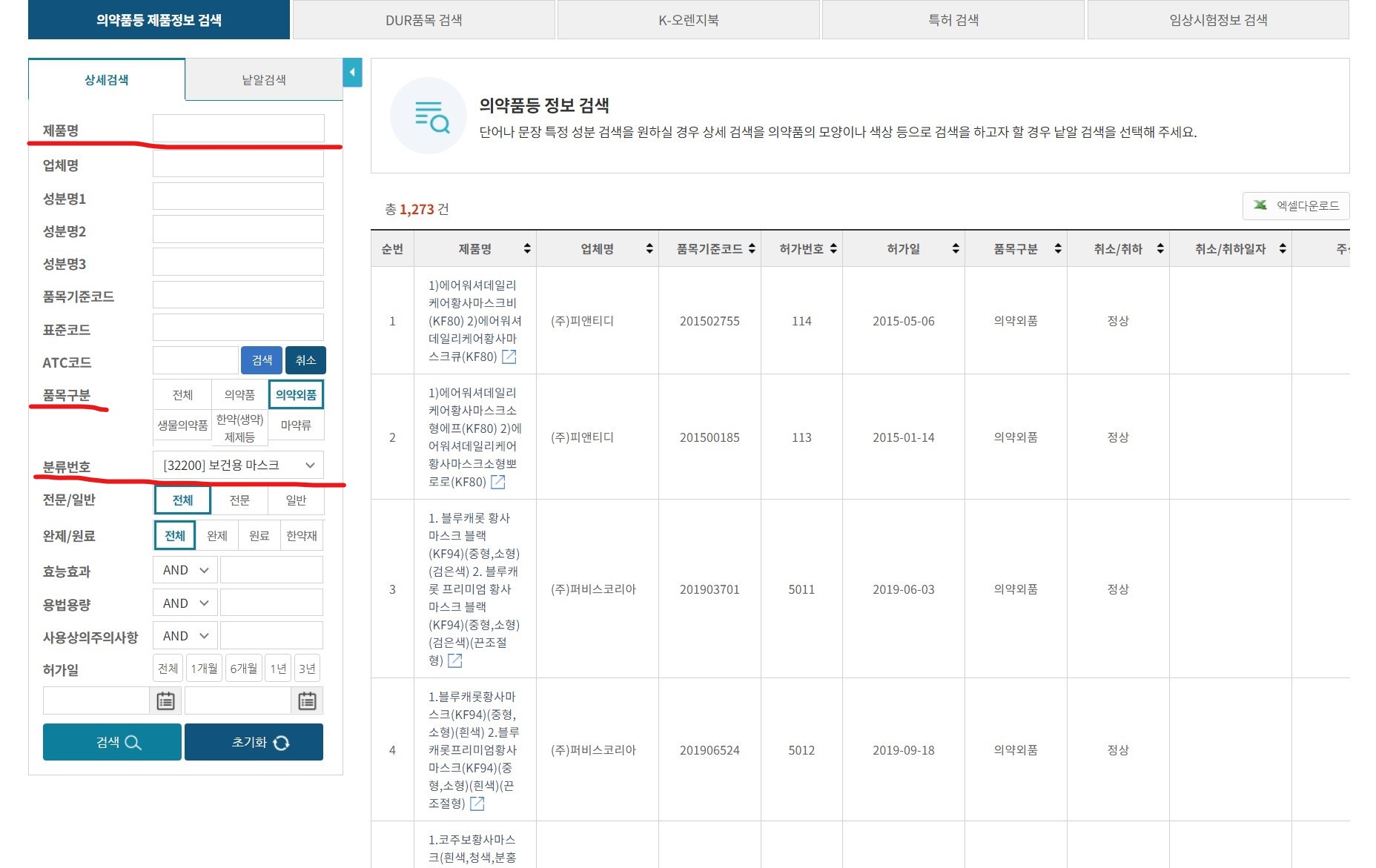1376x868 pixels.
Task: Click the teal 검색 button at panel bottom
Action: [112, 742]
